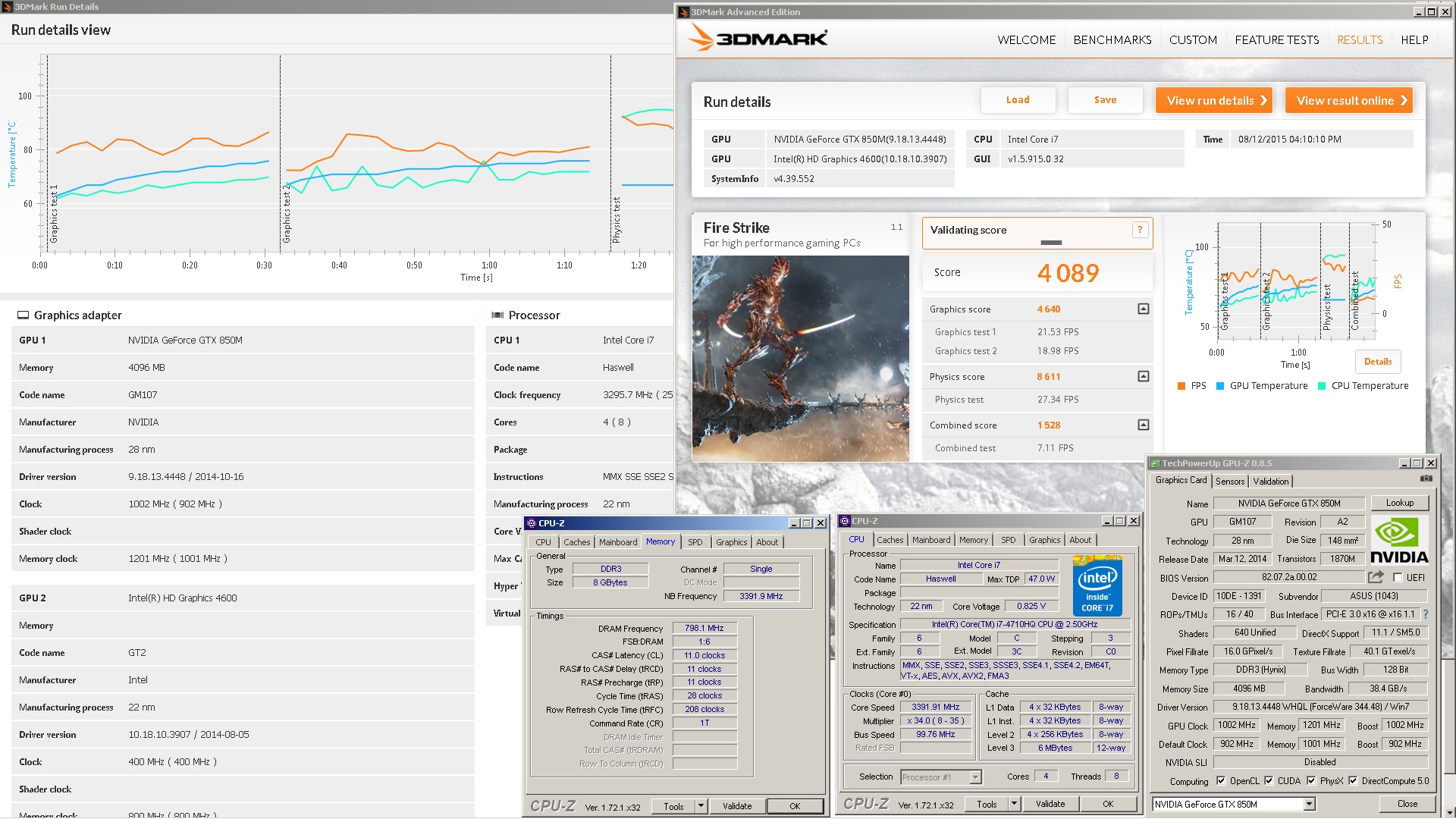Click the title bar icon of the CPU-Z CPU window
This screenshot has height=819, width=1456.
[x=845, y=521]
